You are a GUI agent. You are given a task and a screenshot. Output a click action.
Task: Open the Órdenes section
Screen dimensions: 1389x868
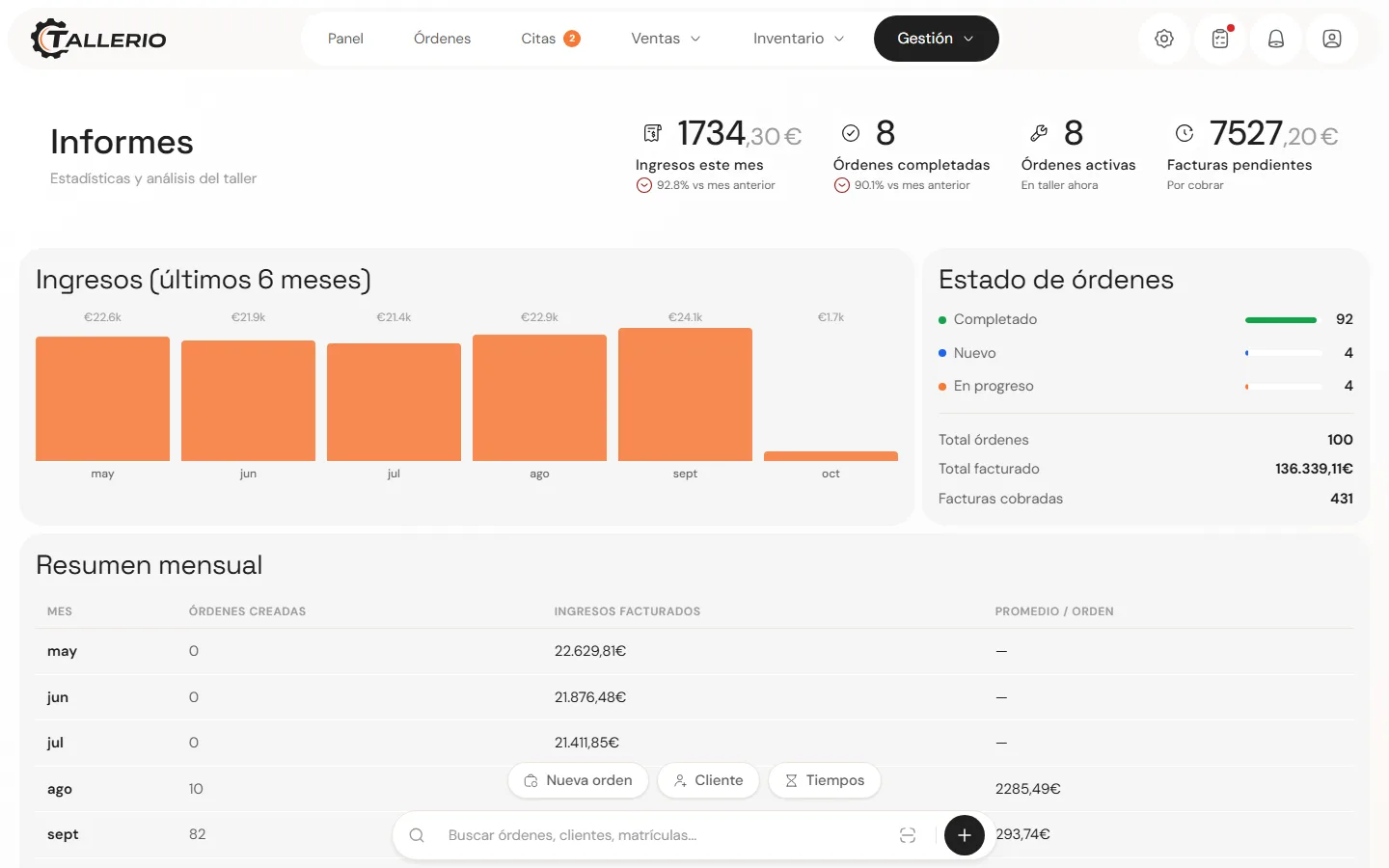[x=443, y=39]
